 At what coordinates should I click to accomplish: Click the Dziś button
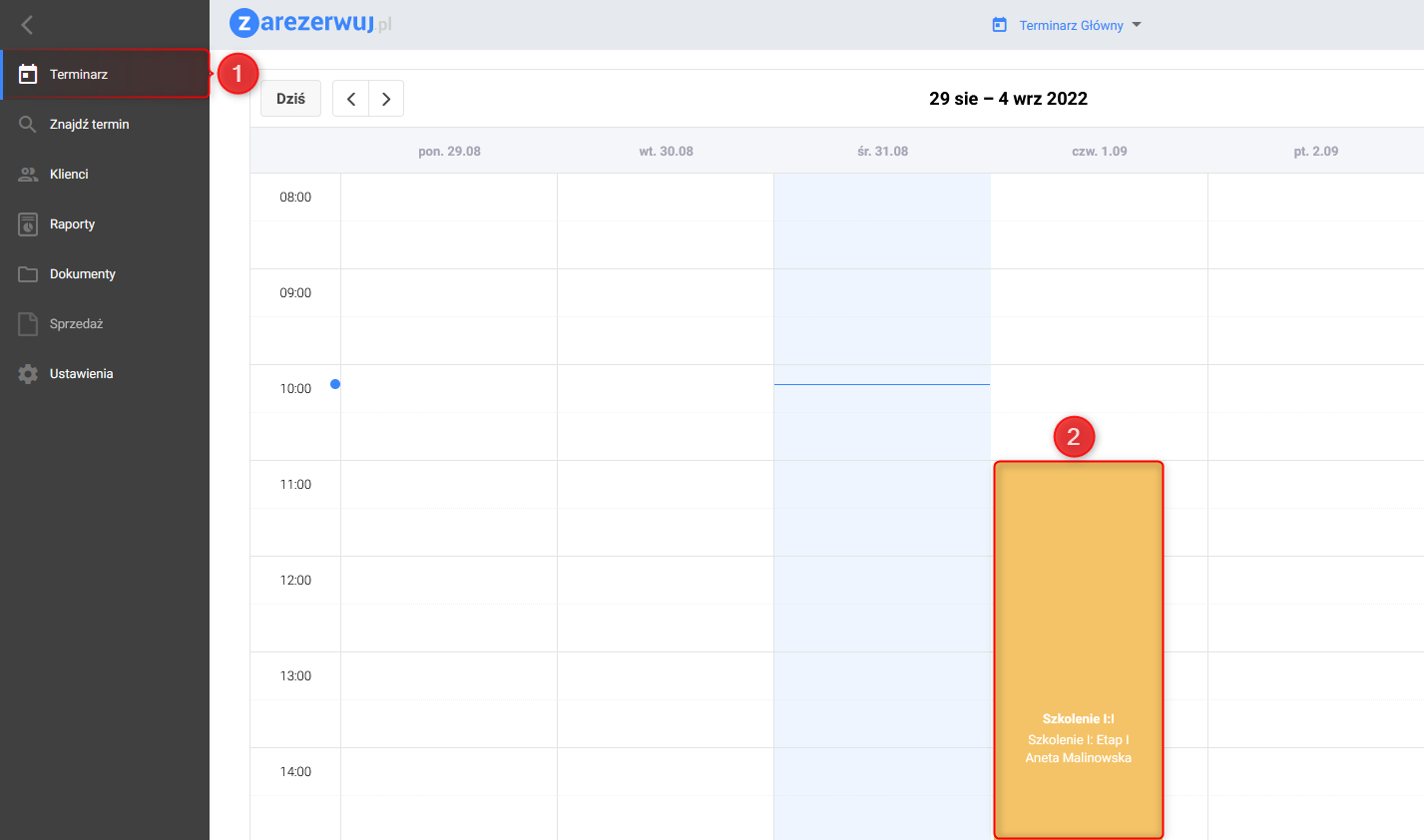pyautogui.click(x=290, y=99)
